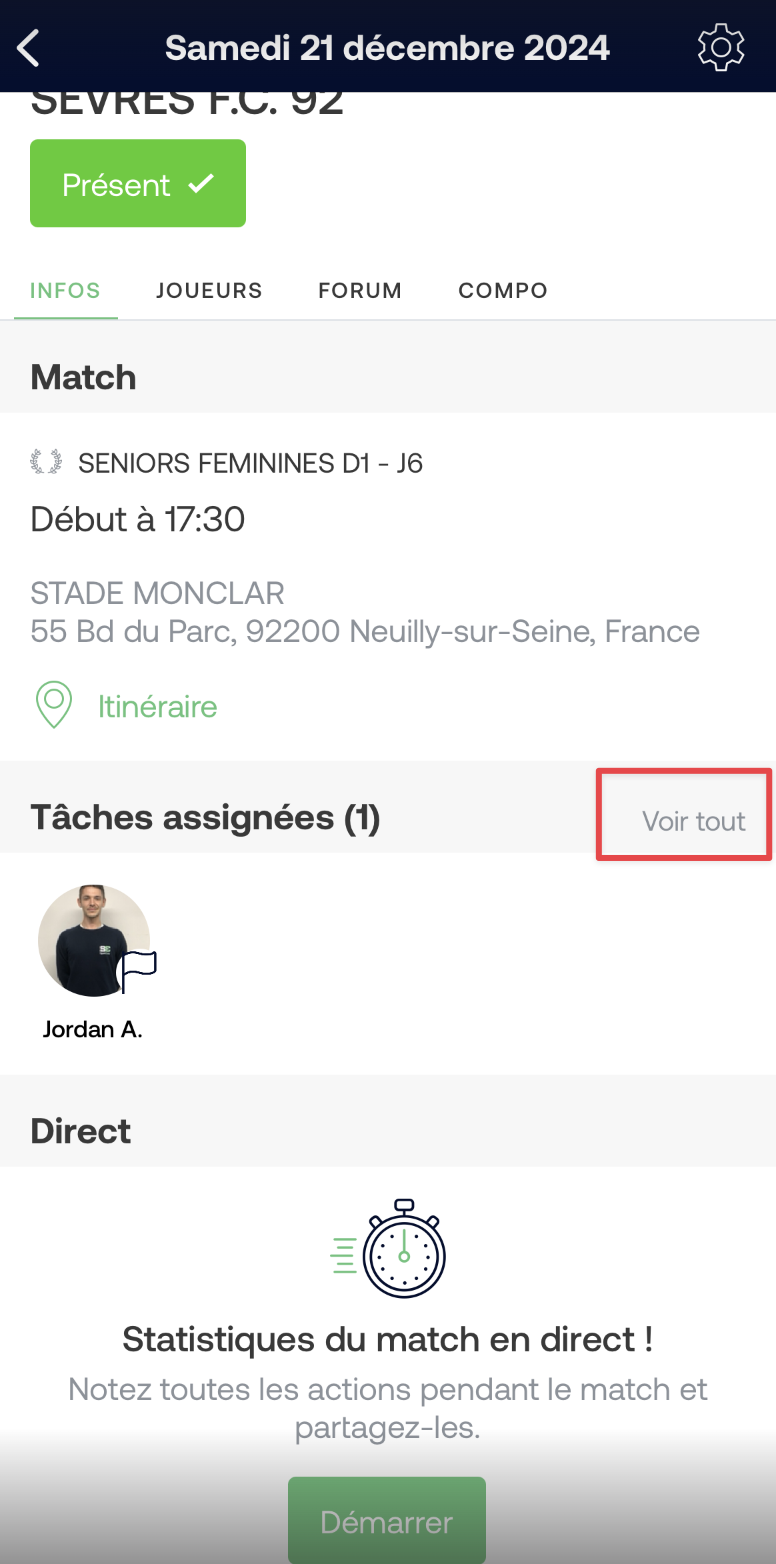The height and width of the screenshot is (1564, 776).
Task: Start live stats with Démarrer
Action: pyautogui.click(x=387, y=1521)
